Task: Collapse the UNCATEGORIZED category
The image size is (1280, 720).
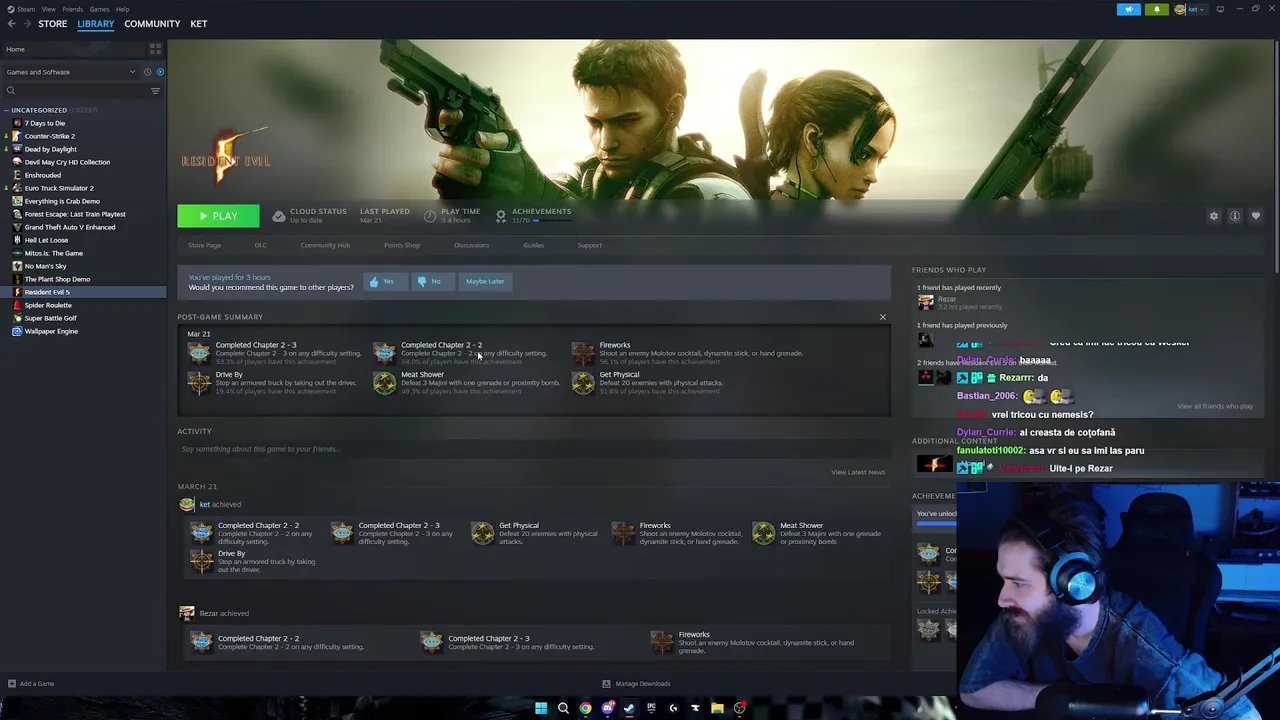Action: pyautogui.click(x=7, y=110)
